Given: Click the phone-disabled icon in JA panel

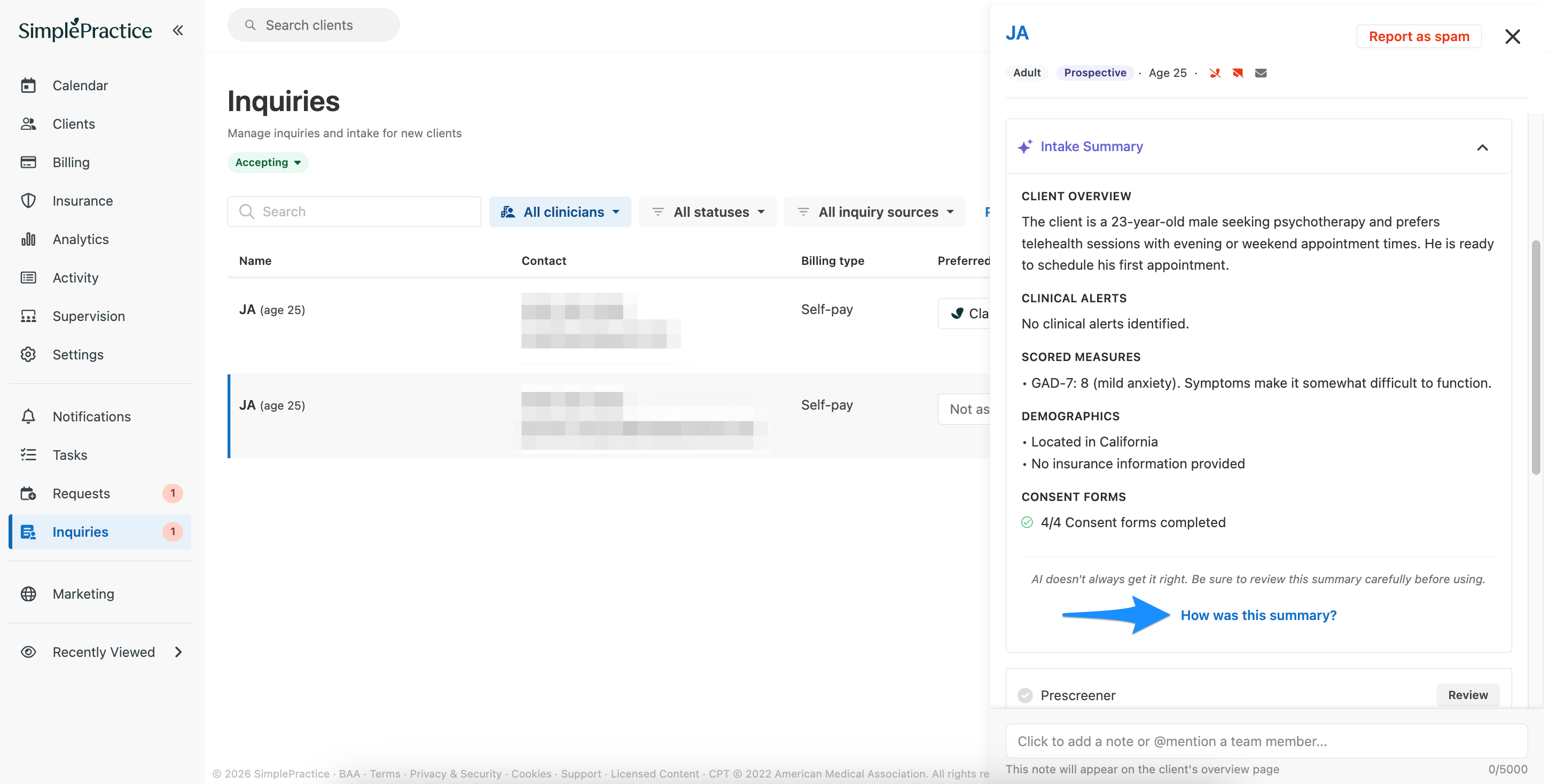Looking at the screenshot, I should 1215,73.
